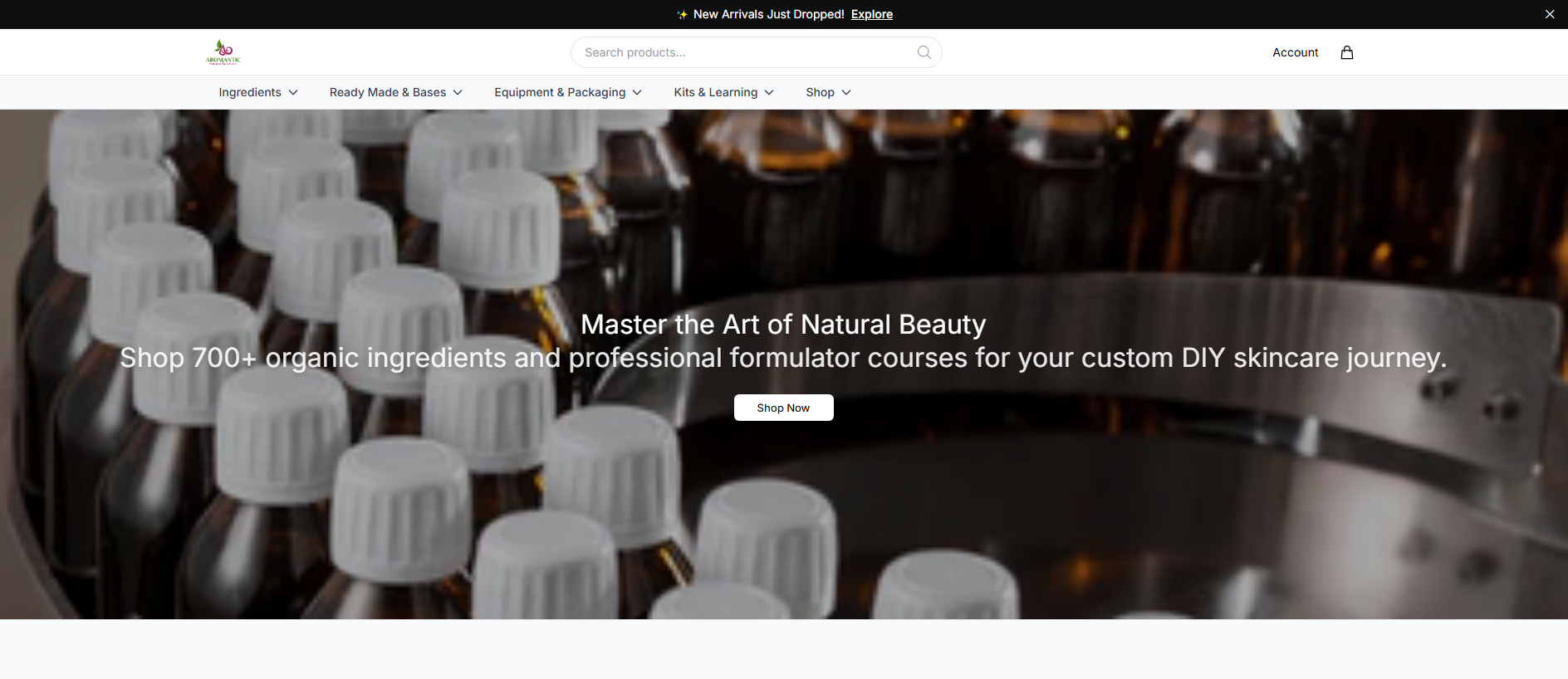Expand the Ready Made & Bases chevron
Viewport: 1568px width, 679px height.
pyautogui.click(x=458, y=92)
